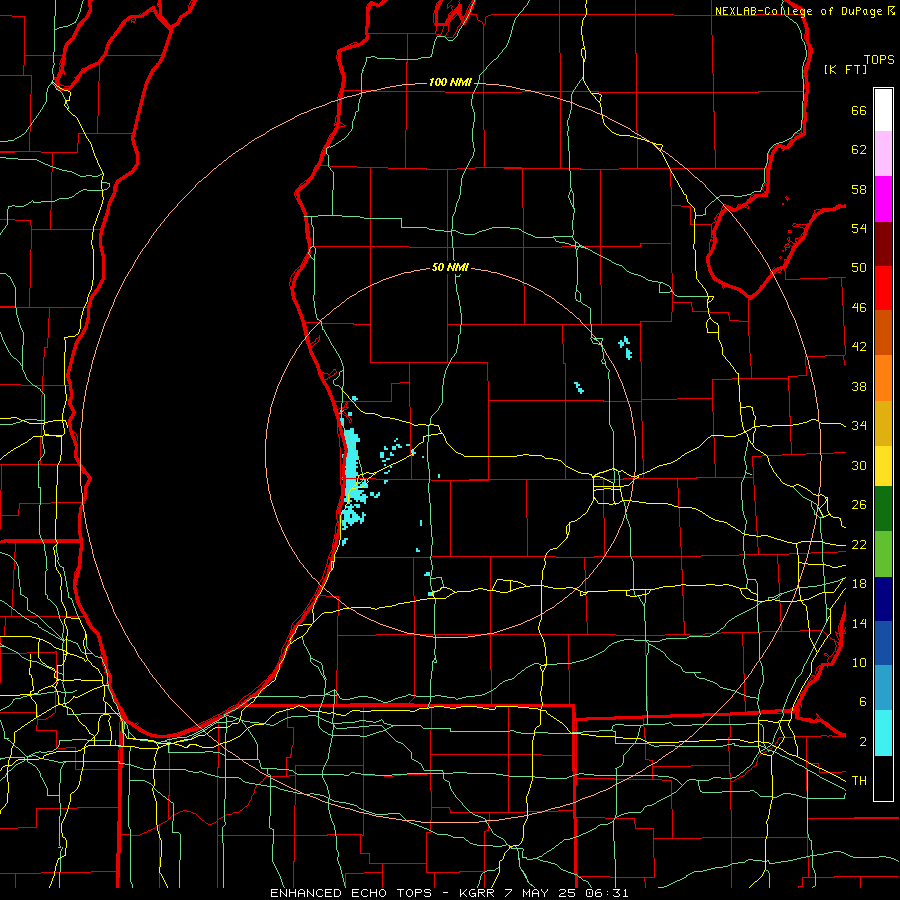Image resolution: width=900 pixels, height=900 pixels.
Task: Click the [K FT] units label
Action: (845, 69)
